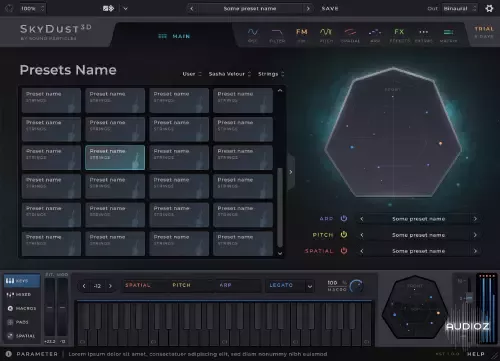Select the highlighted Preset name strings tile
The height and width of the screenshot is (361, 500).
click(x=115, y=157)
